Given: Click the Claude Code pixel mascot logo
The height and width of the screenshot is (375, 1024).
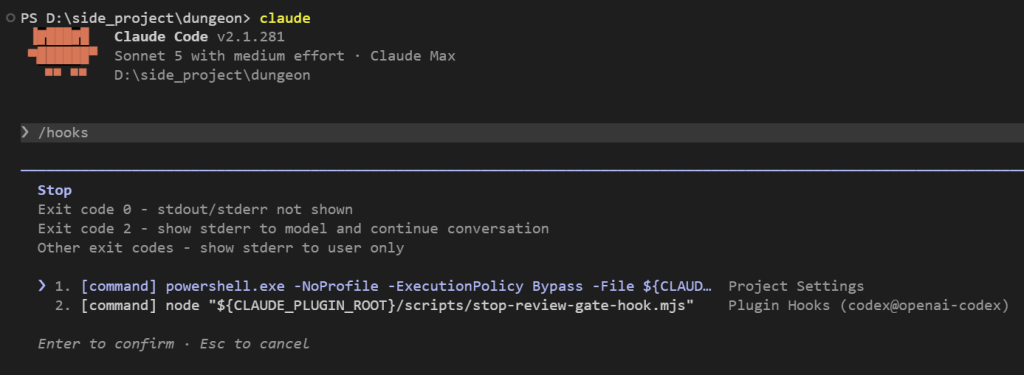Looking at the screenshot, I should (63, 51).
